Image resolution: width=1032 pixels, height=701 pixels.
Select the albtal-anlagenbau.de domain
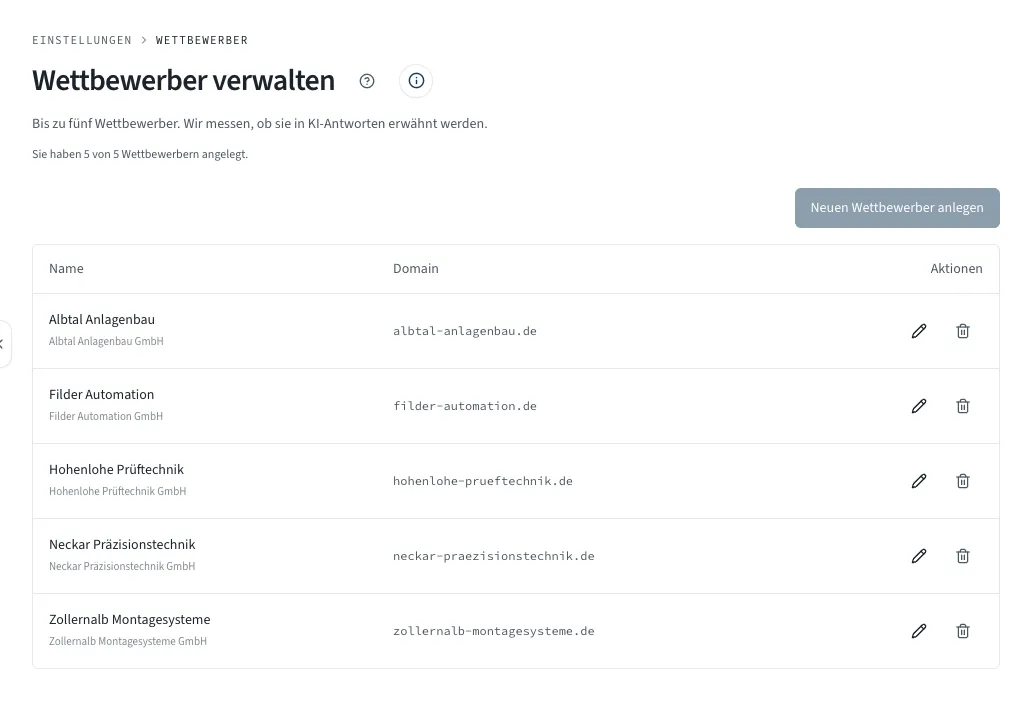[x=465, y=331]
